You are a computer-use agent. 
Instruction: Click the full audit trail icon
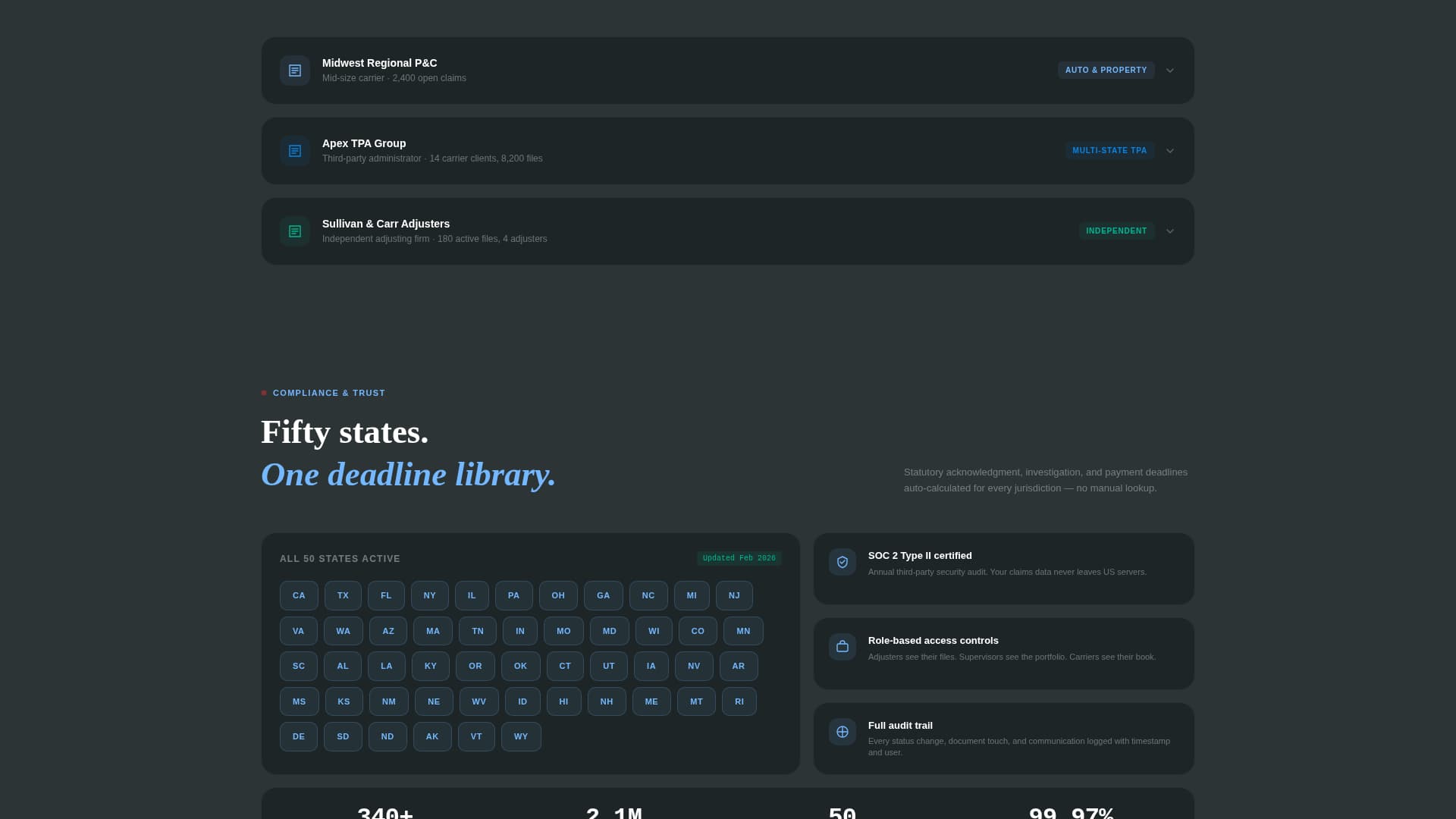[843, 732]
